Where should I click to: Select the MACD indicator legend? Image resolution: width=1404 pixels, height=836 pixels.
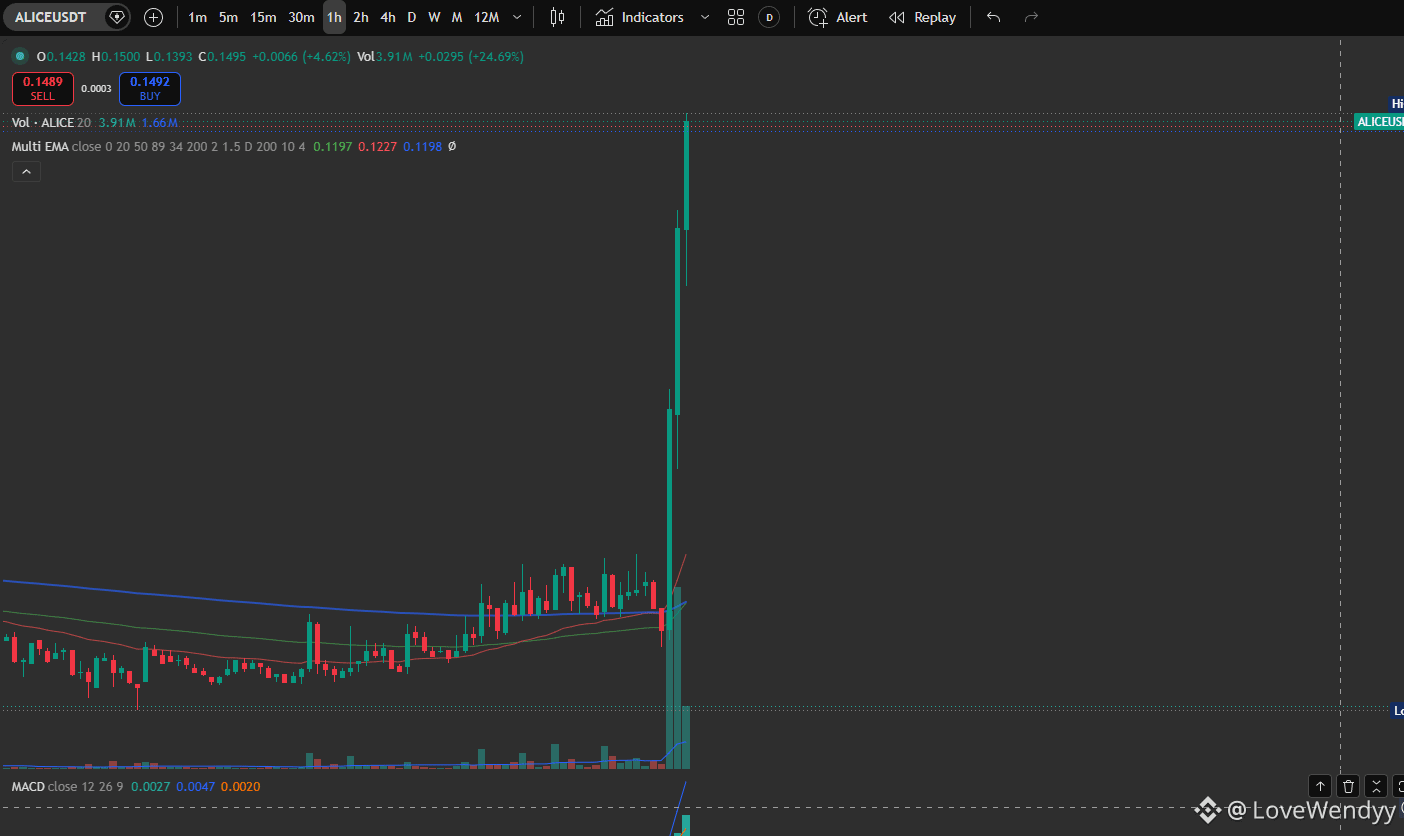[x=28, y=787]
